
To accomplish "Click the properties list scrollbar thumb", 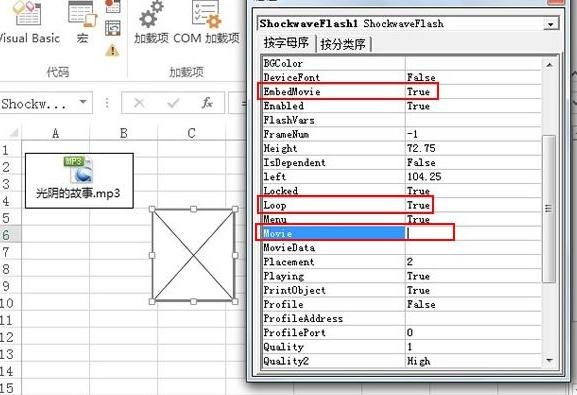I will 549,209.
